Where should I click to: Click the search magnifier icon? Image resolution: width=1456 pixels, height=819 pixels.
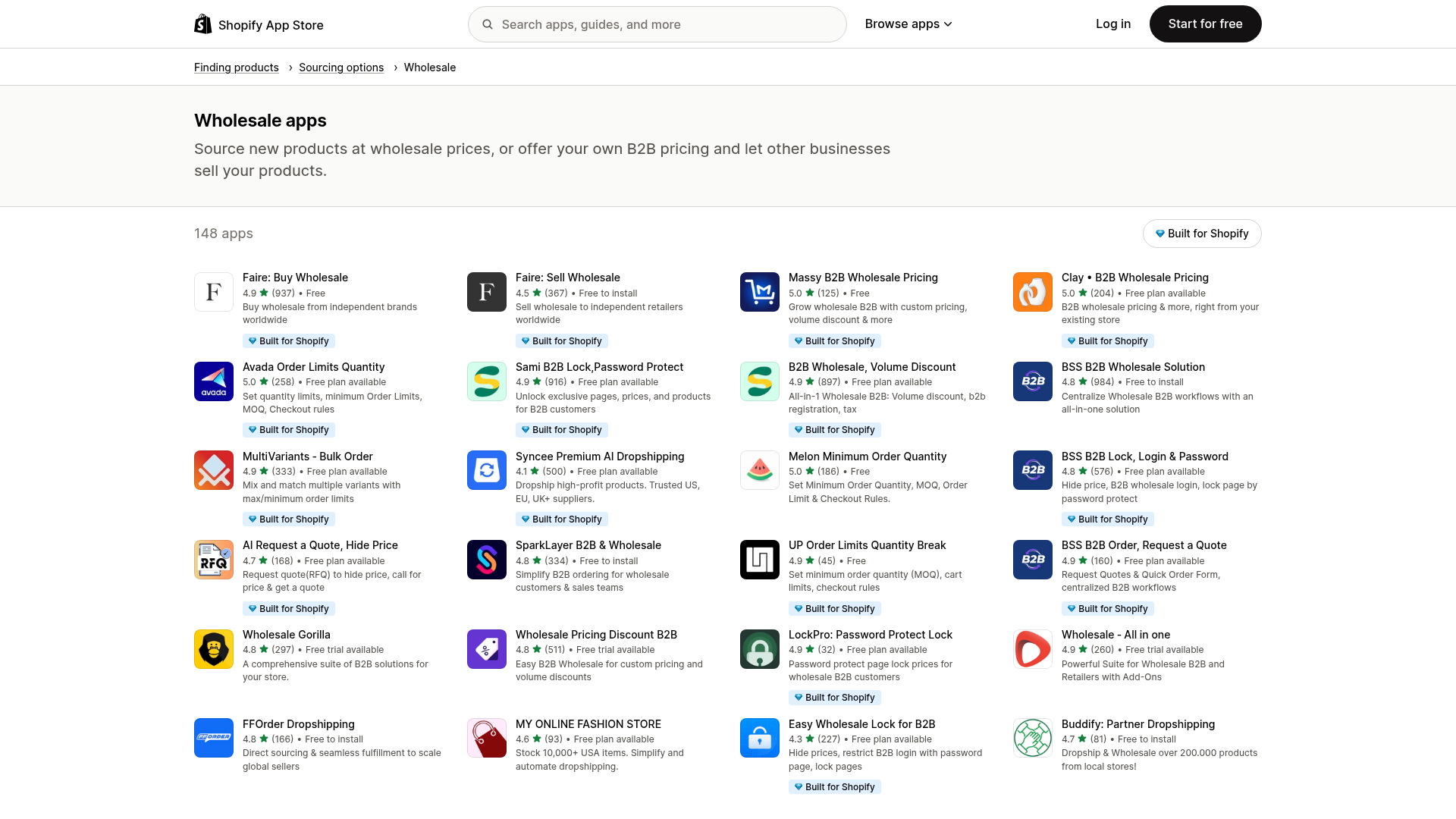coord(488,24)
